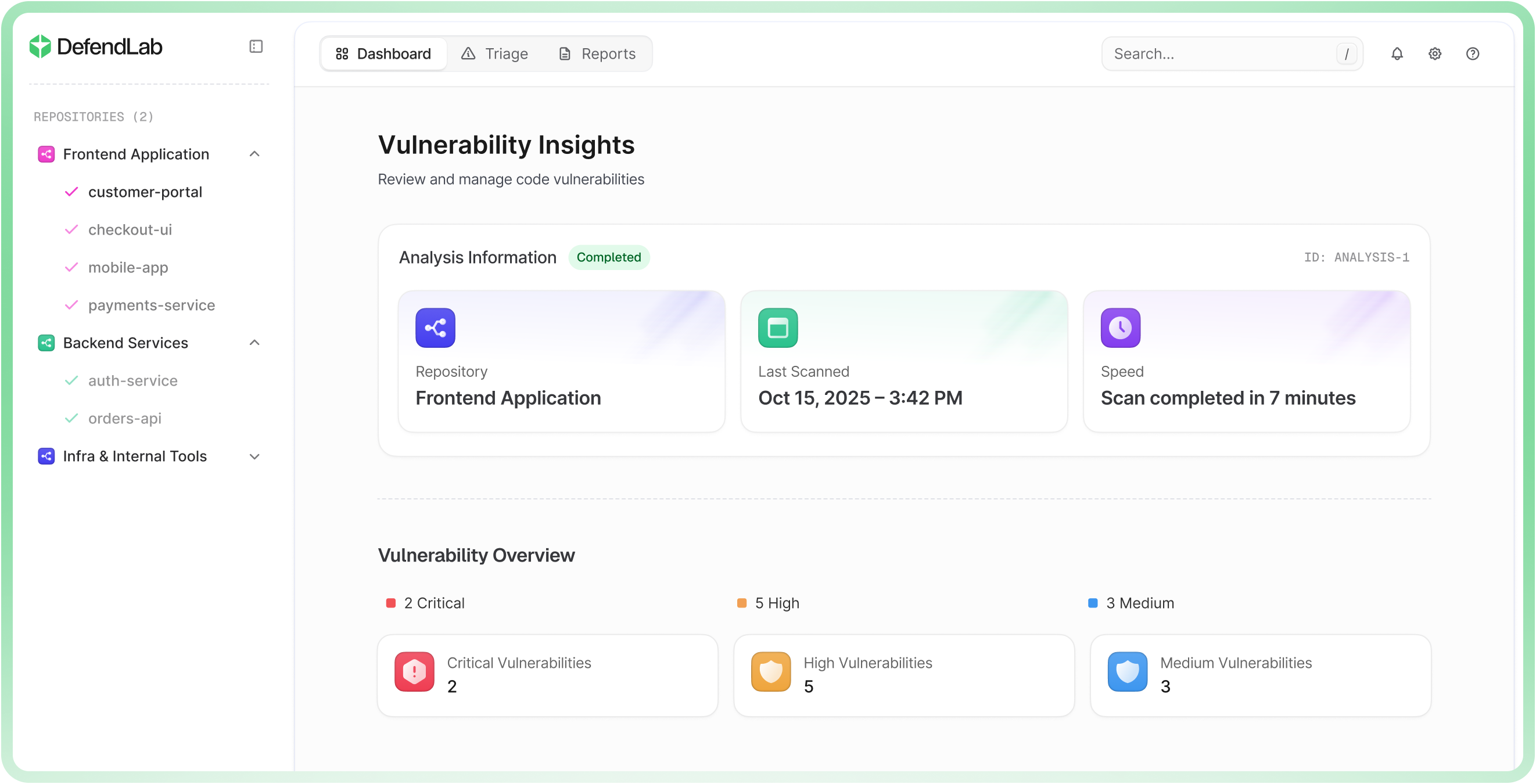Click the notification bell icon
This screenshot has width=1536, height=784.
coord(1398,53)
